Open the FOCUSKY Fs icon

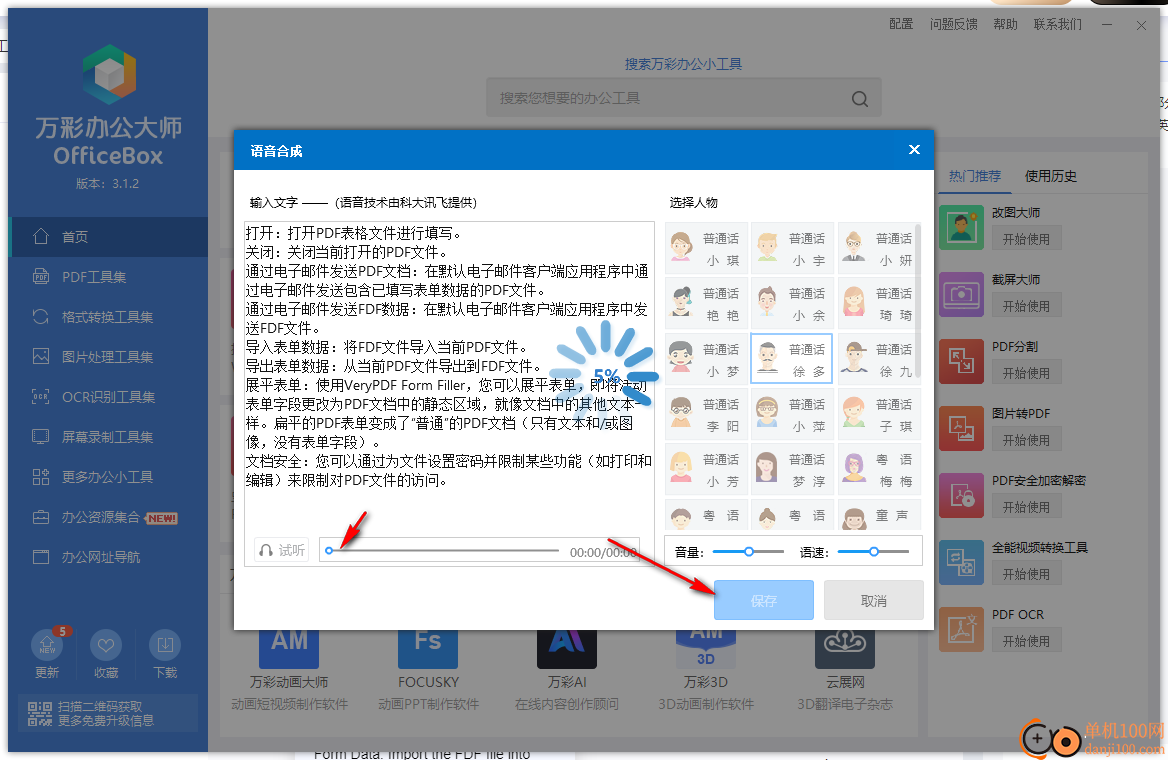pyautogui.click(x=428, y=649)
